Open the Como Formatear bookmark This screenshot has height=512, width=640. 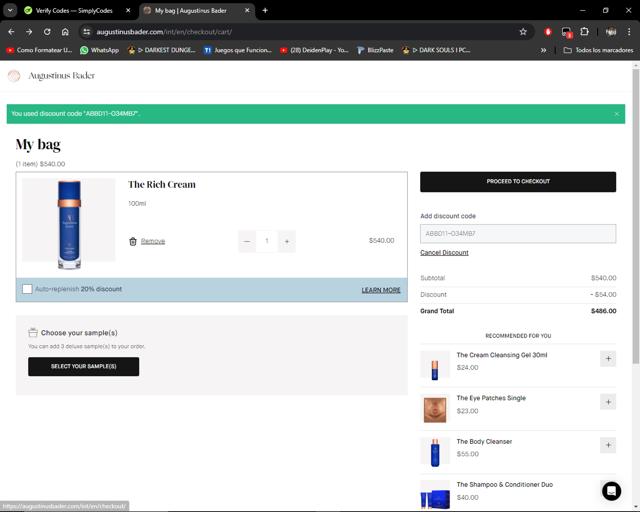point(39,50)
